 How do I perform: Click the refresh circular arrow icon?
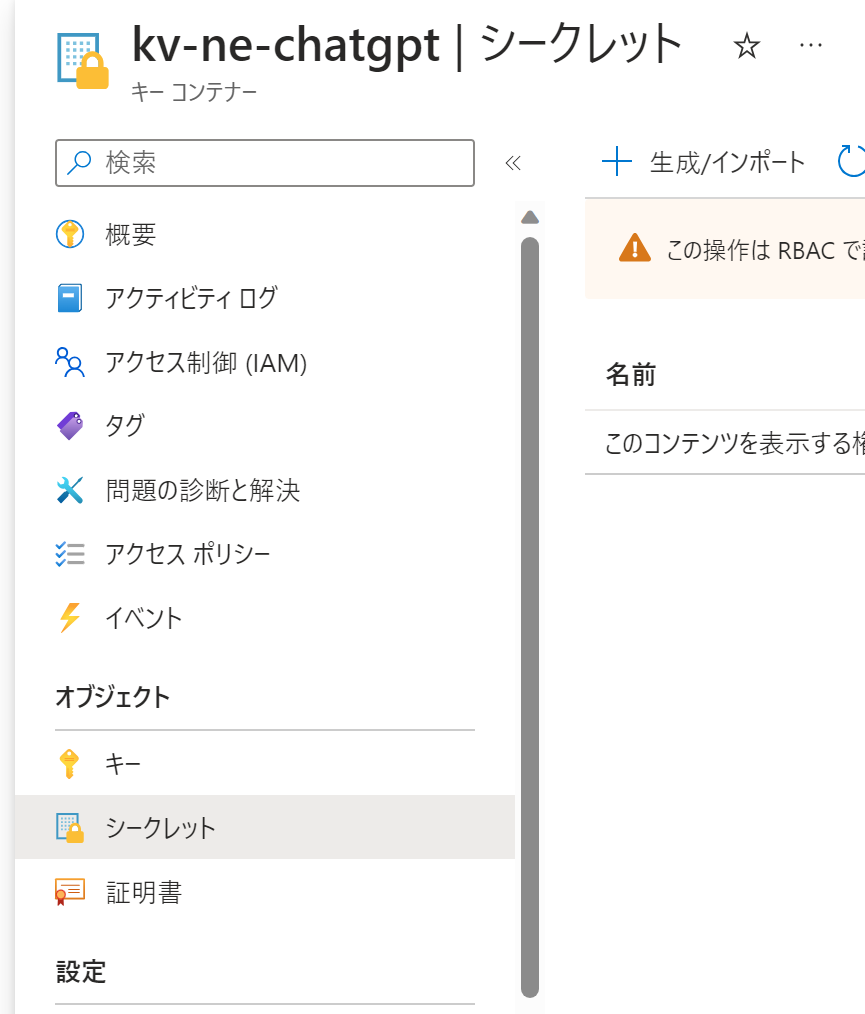pos(851,162)
